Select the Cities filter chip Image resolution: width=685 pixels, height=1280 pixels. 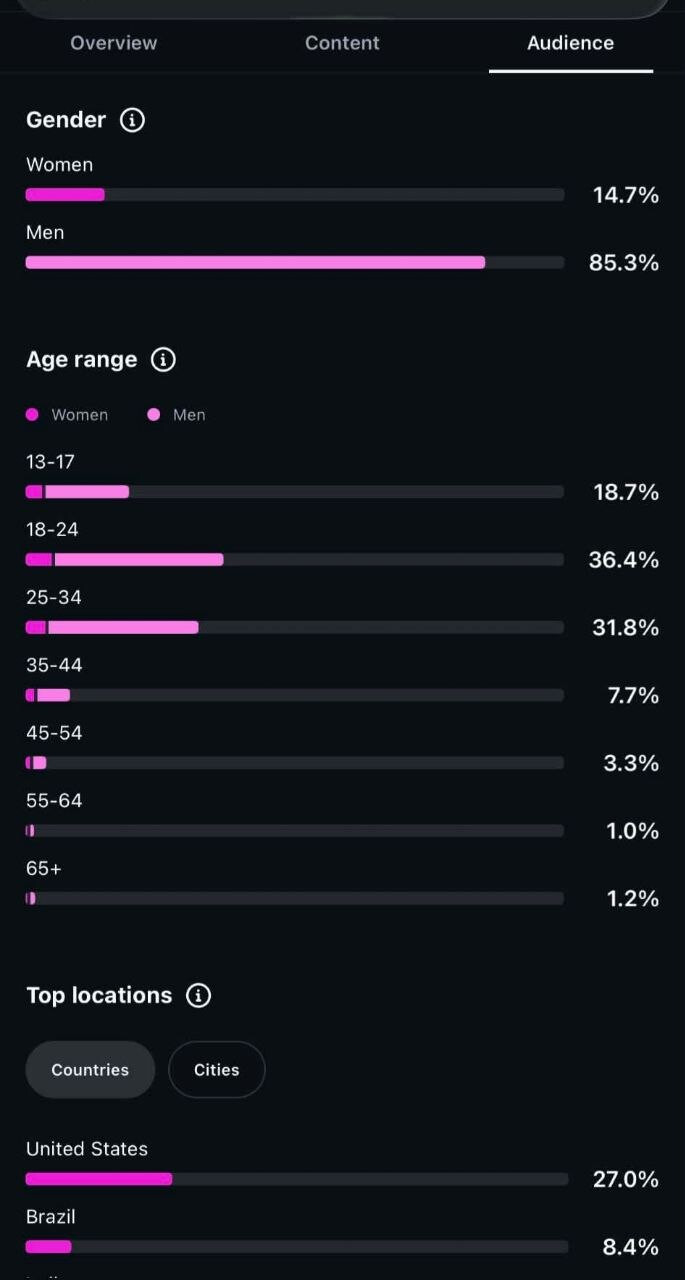(217, 1070)
